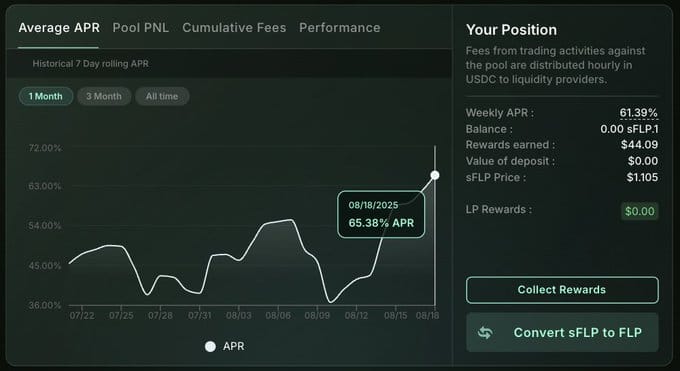Click the swap arrows icon on Convert button
This screenshot has height=371, width=680.
[x=485, y=333]
